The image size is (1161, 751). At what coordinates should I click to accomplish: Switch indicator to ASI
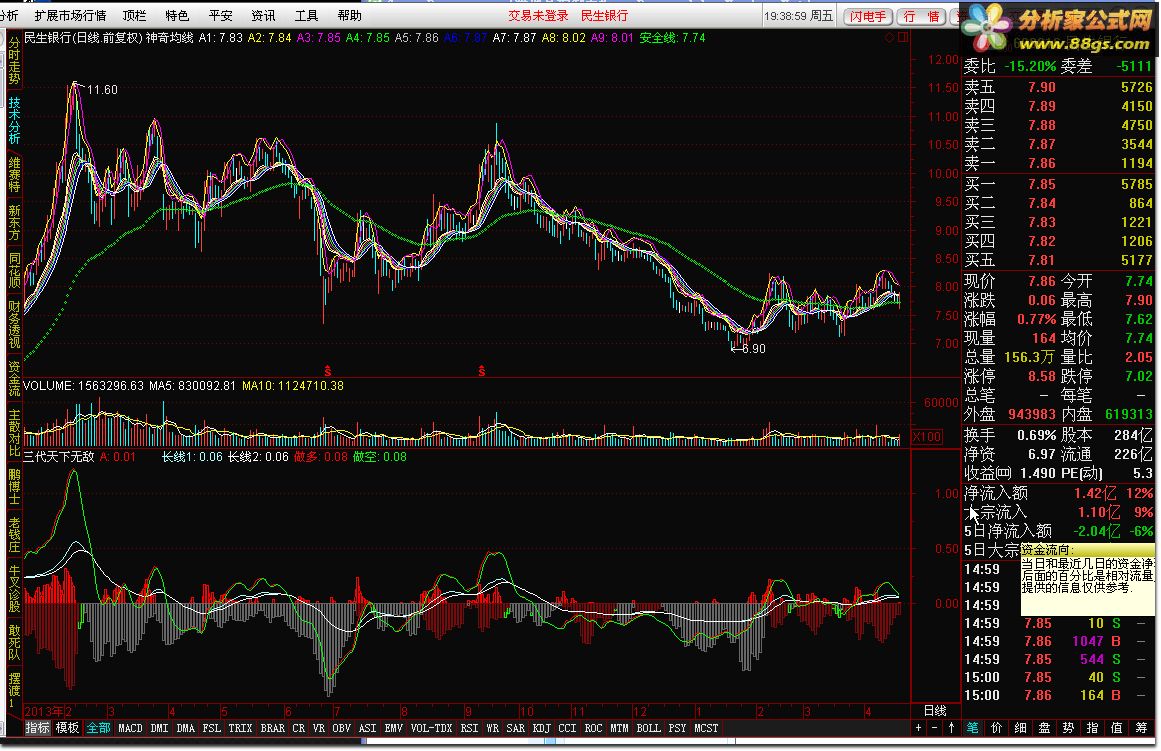tap(367, 728)
